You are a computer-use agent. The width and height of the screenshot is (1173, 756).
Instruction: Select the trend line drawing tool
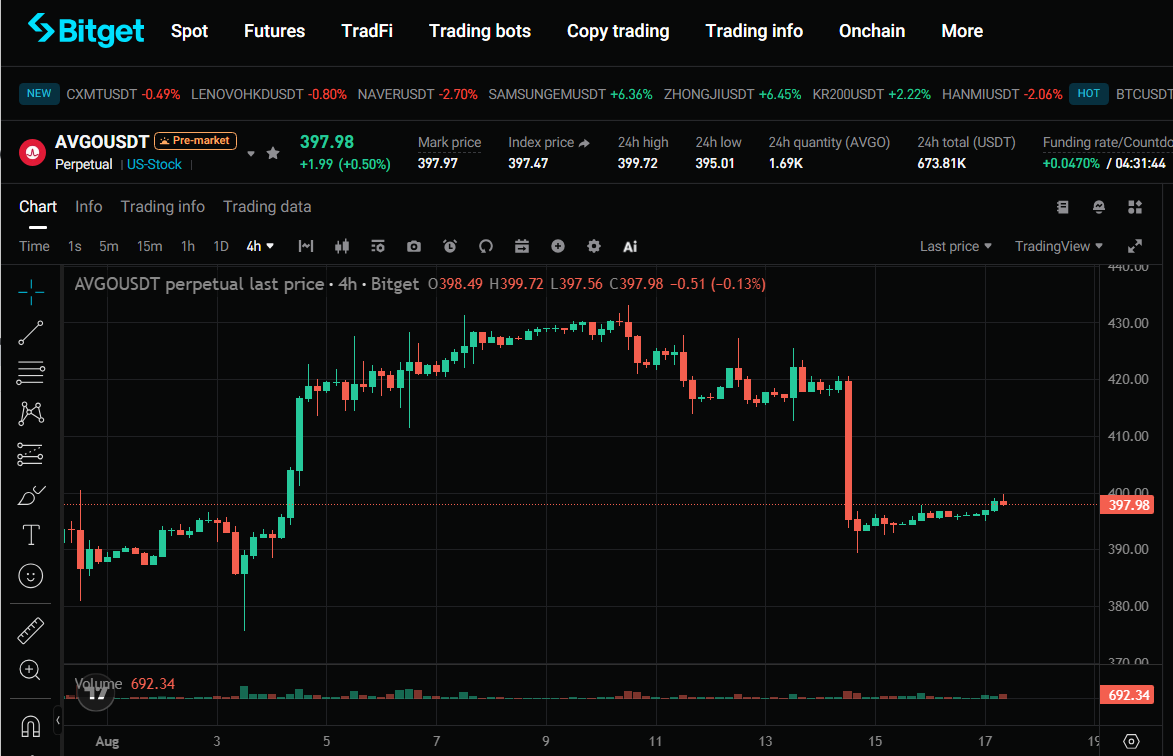click(31, 333)
